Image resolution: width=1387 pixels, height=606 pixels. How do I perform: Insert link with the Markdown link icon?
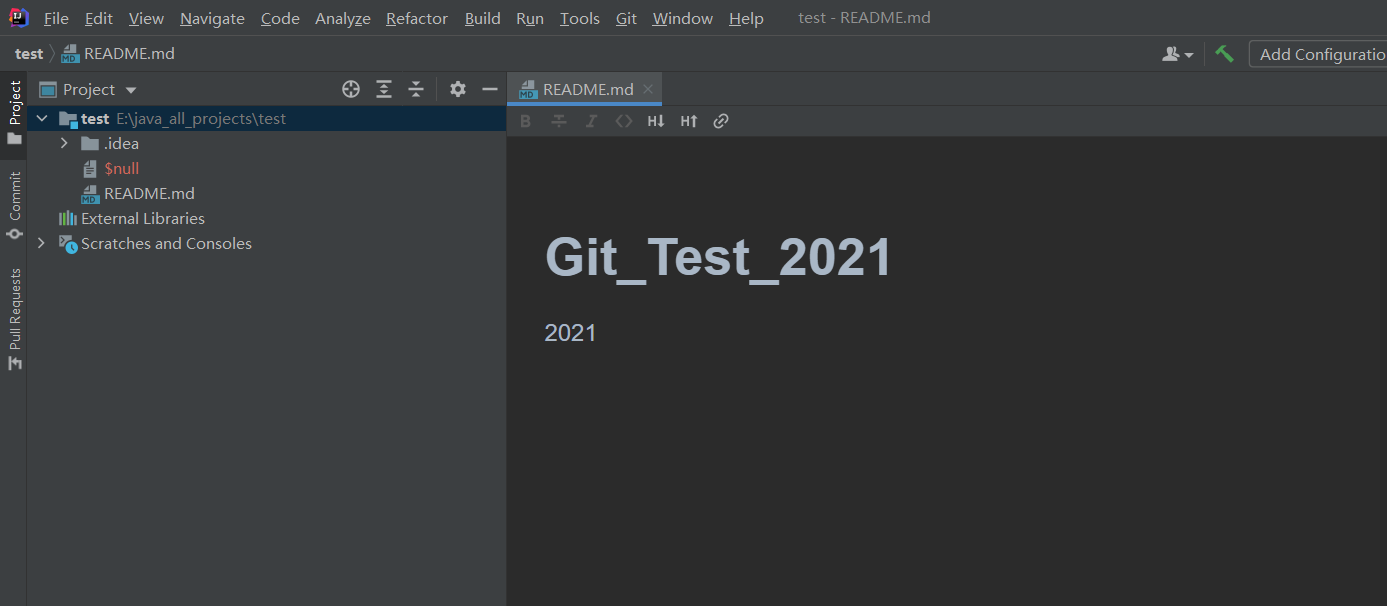tap(721, 121)
